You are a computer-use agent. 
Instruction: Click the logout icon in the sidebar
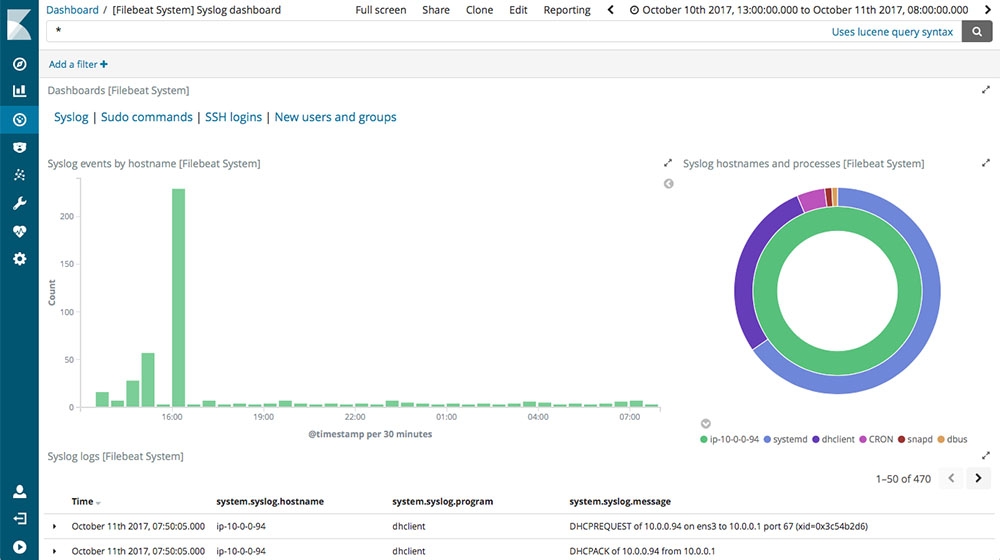(x=20, y=519)
